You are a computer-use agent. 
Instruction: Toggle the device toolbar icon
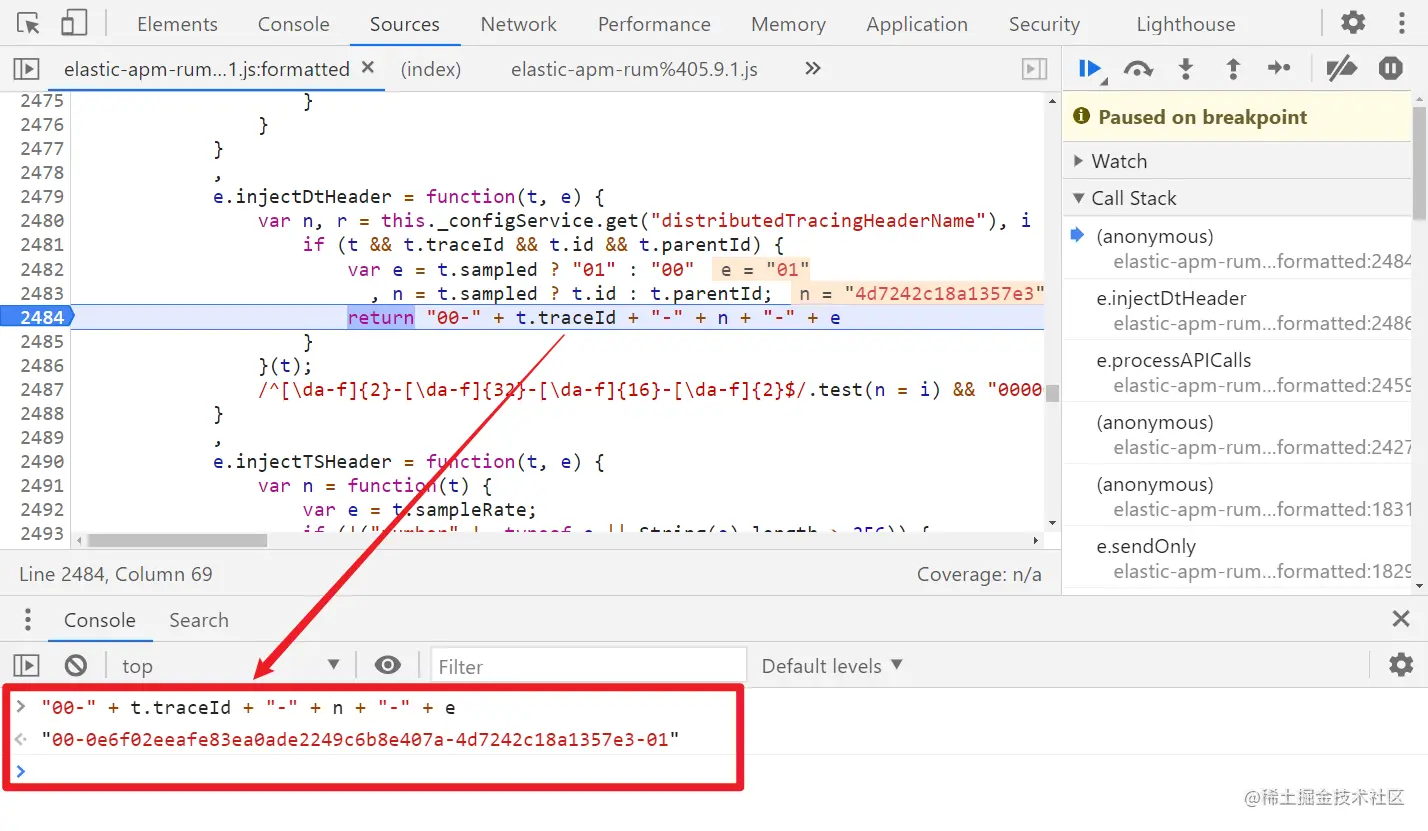point(73,23)
